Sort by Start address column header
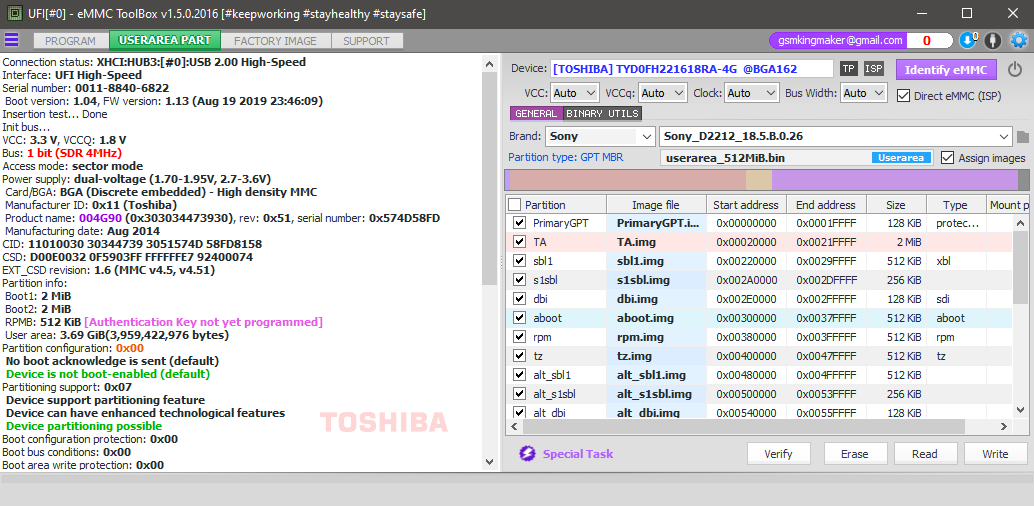Image resolution: width=1034 pixels, height=506 pixels. click(x=745, y=205)
